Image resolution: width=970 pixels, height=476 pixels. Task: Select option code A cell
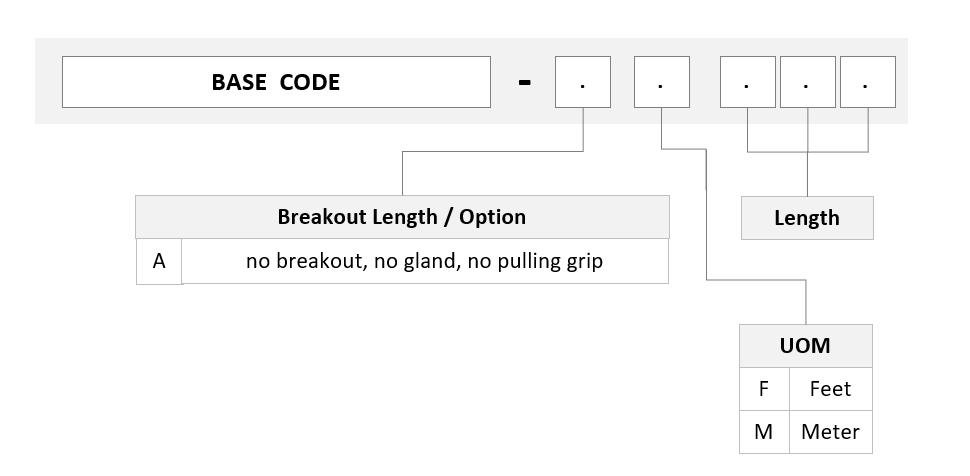159,261
